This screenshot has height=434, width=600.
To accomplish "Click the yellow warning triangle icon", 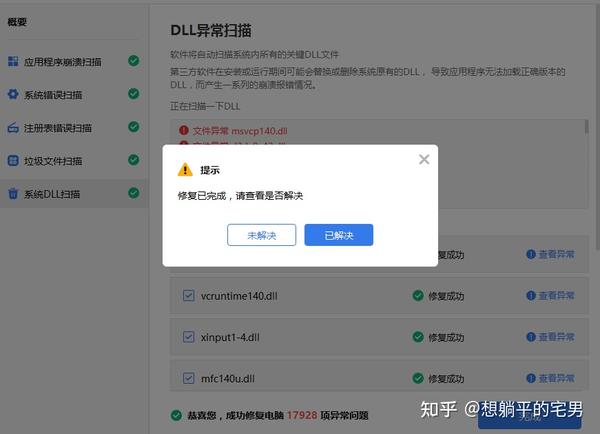I will pos(185,170).
